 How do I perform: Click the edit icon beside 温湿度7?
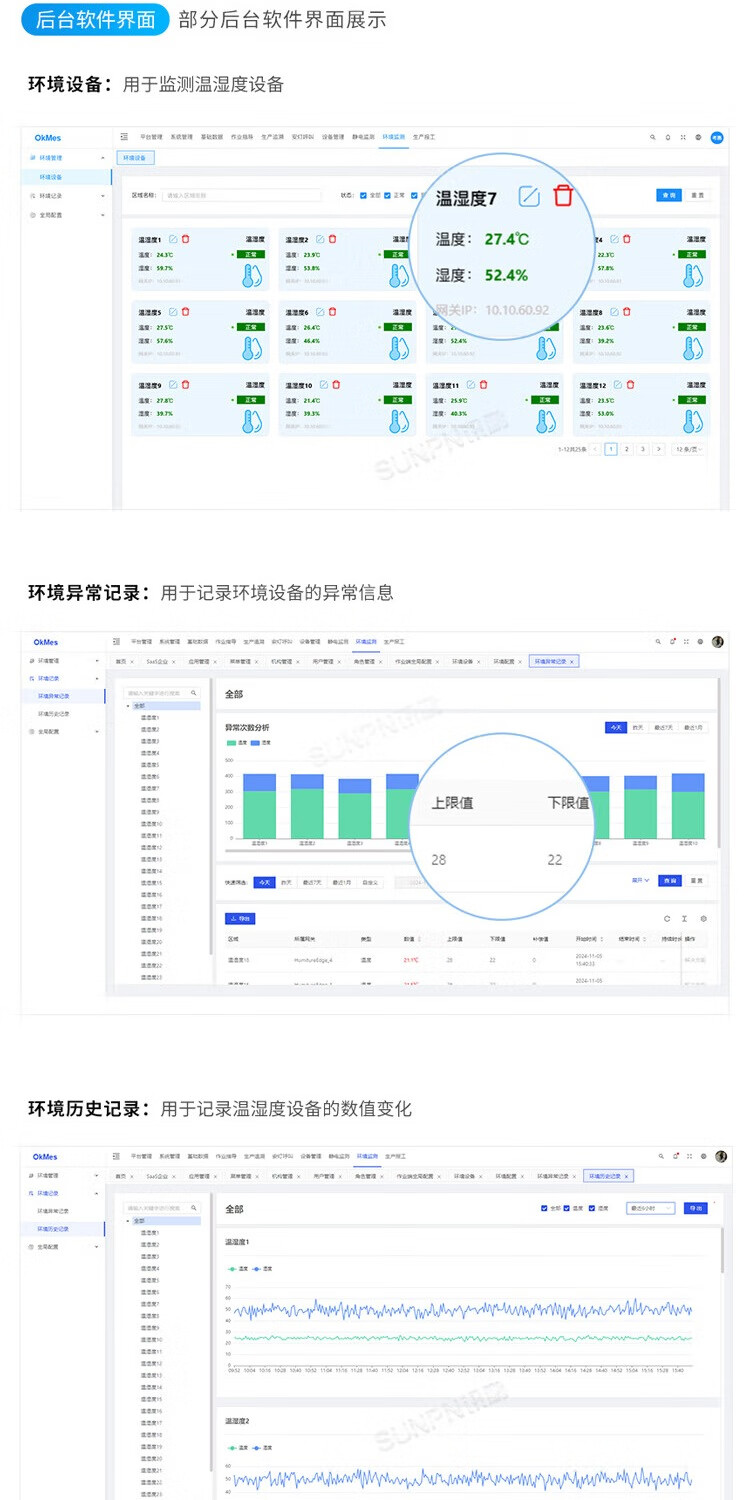click(529, 196)
